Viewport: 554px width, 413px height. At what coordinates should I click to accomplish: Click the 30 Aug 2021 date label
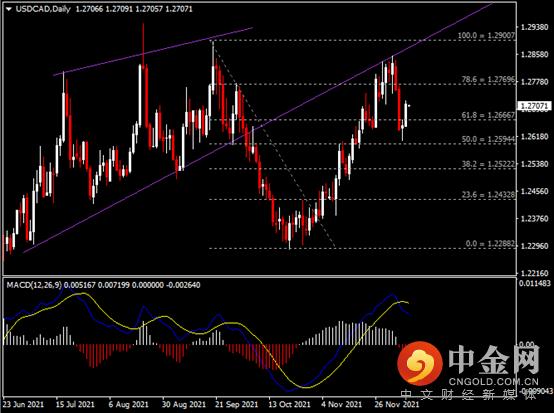(x=184, y=404)
